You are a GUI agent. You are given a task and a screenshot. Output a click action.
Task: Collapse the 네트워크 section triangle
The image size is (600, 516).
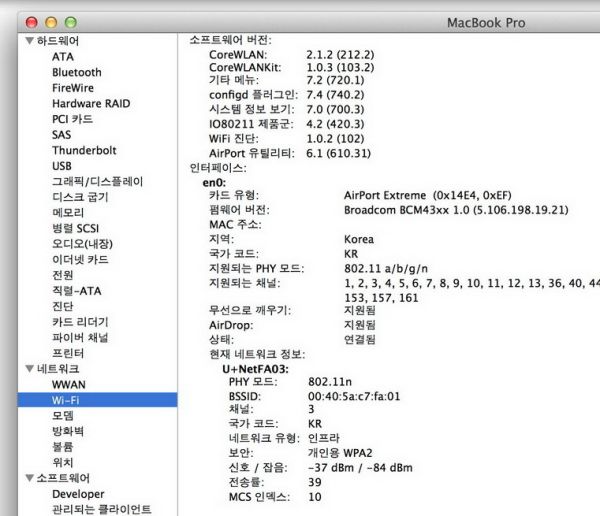pos(29,369)
